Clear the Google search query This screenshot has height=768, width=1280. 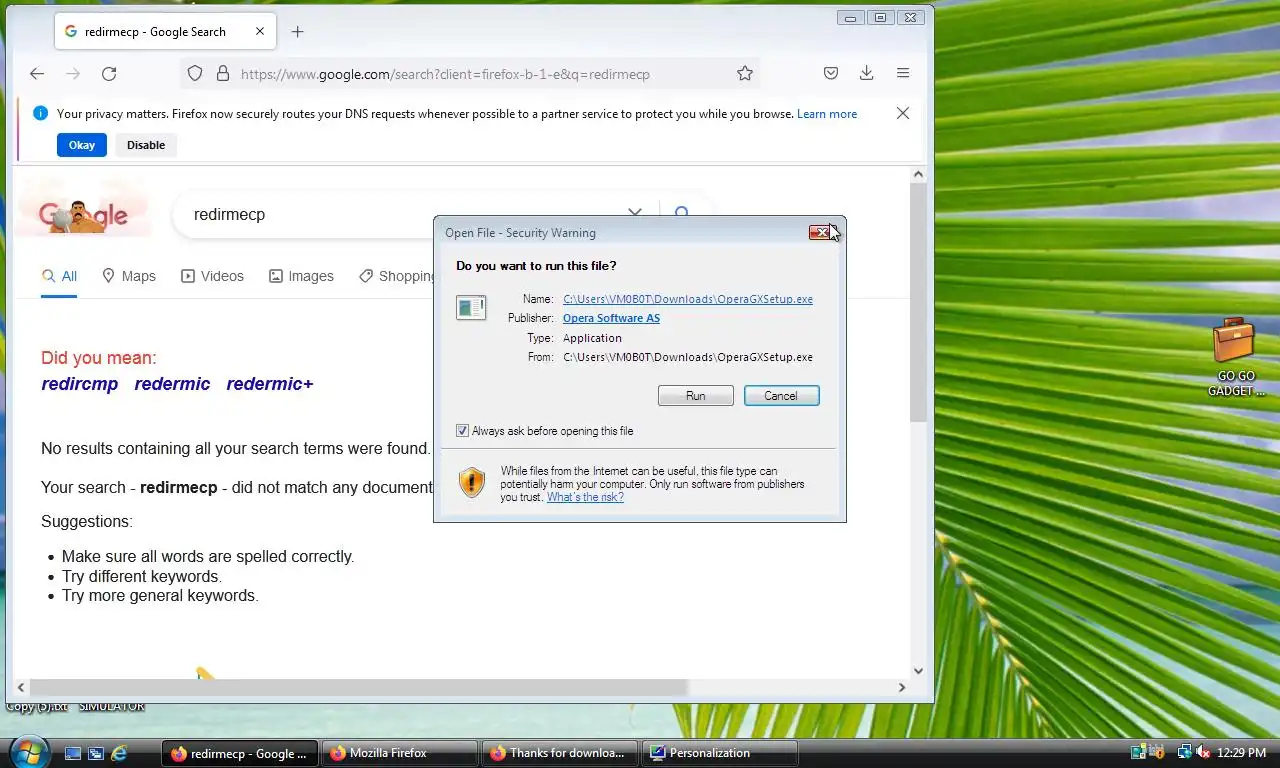(x=634, y=213)
